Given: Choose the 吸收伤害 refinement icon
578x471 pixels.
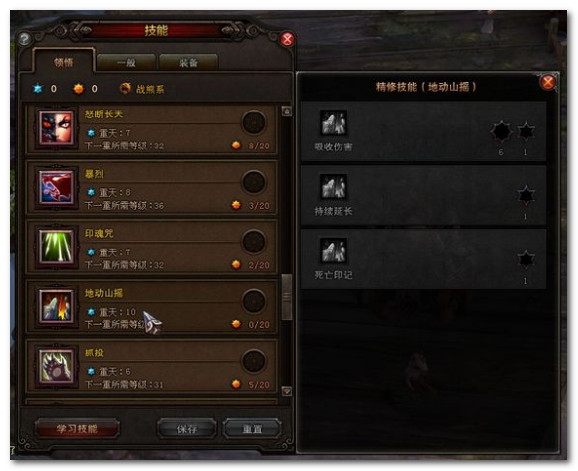Looking at the screenshot, I should tap(333, 123).
